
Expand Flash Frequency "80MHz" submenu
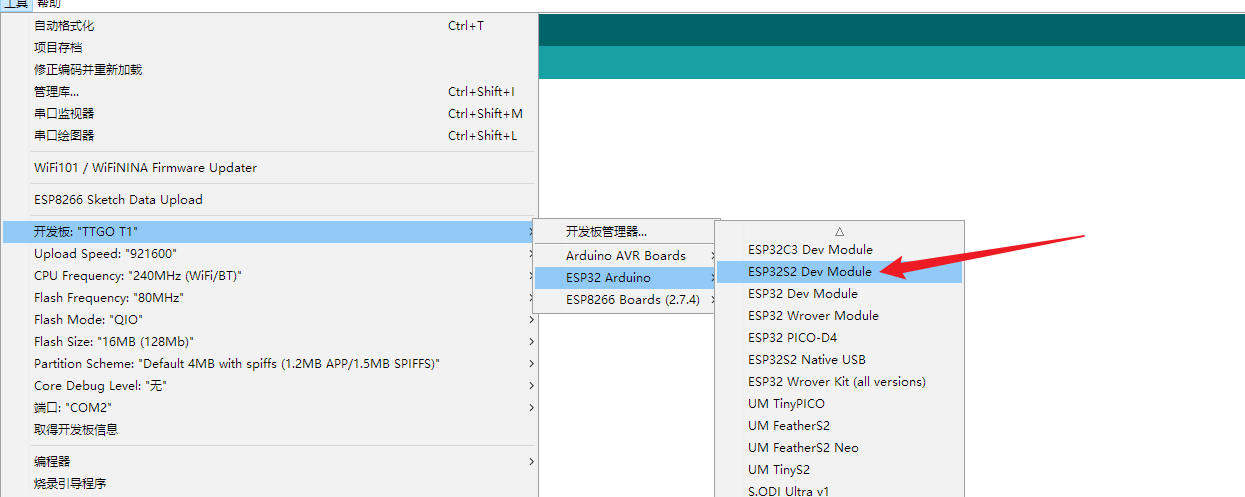pos(269,298)
